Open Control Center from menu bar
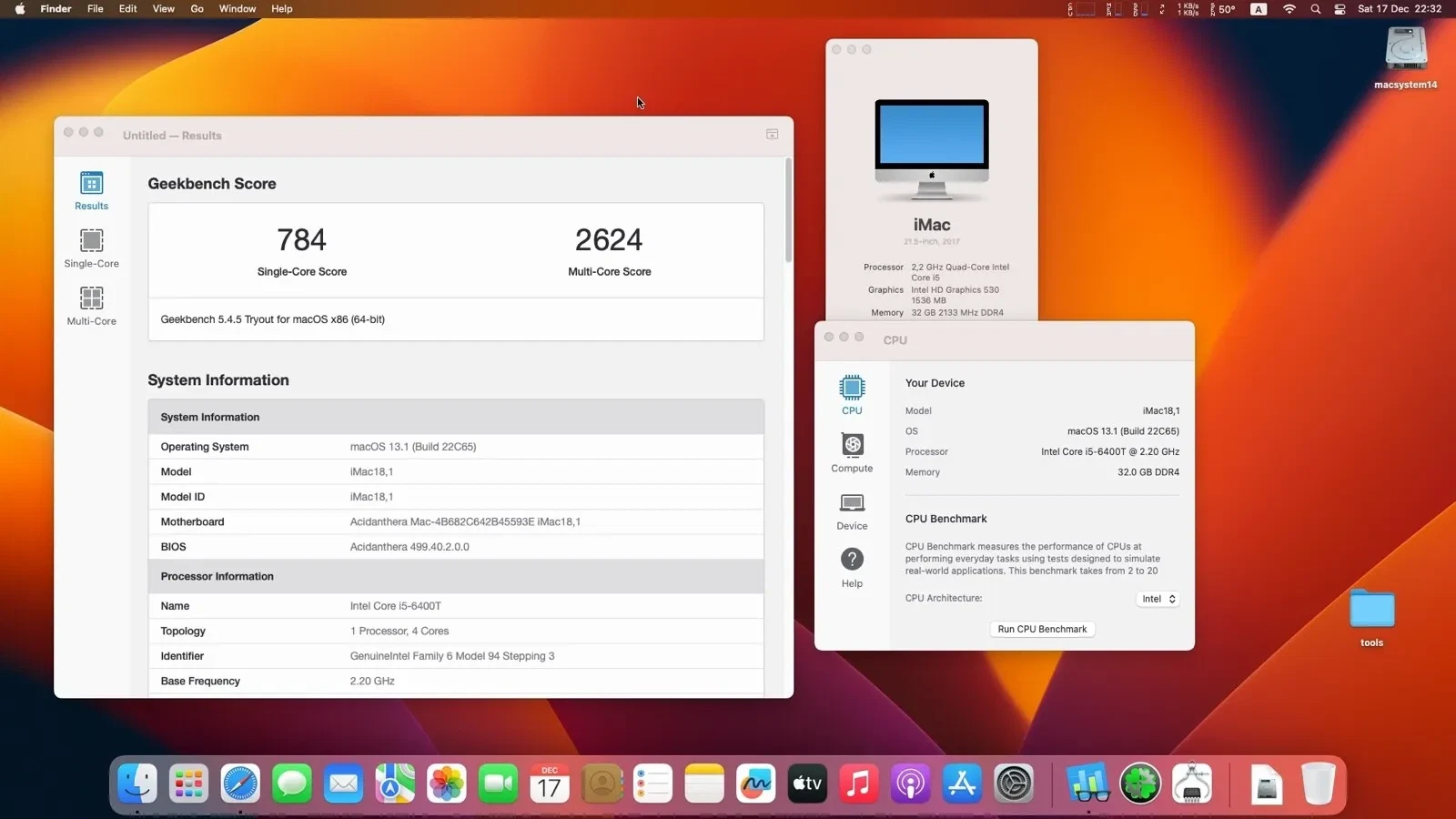This screenshot has height=819, width=1456. click(1340, 9)
